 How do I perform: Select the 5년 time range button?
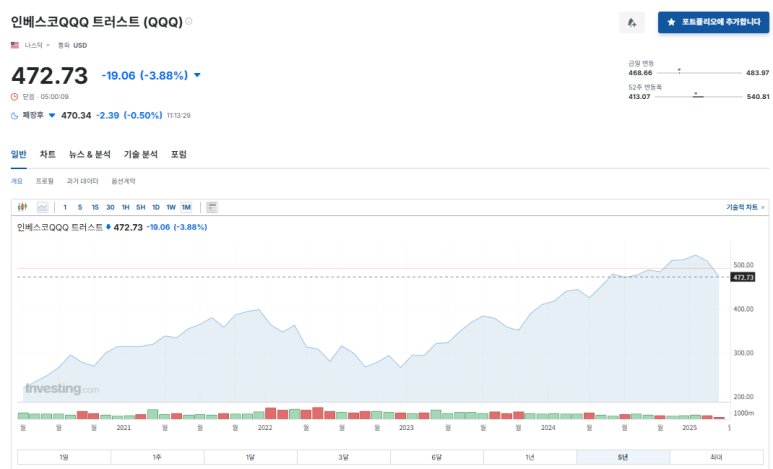623,457
